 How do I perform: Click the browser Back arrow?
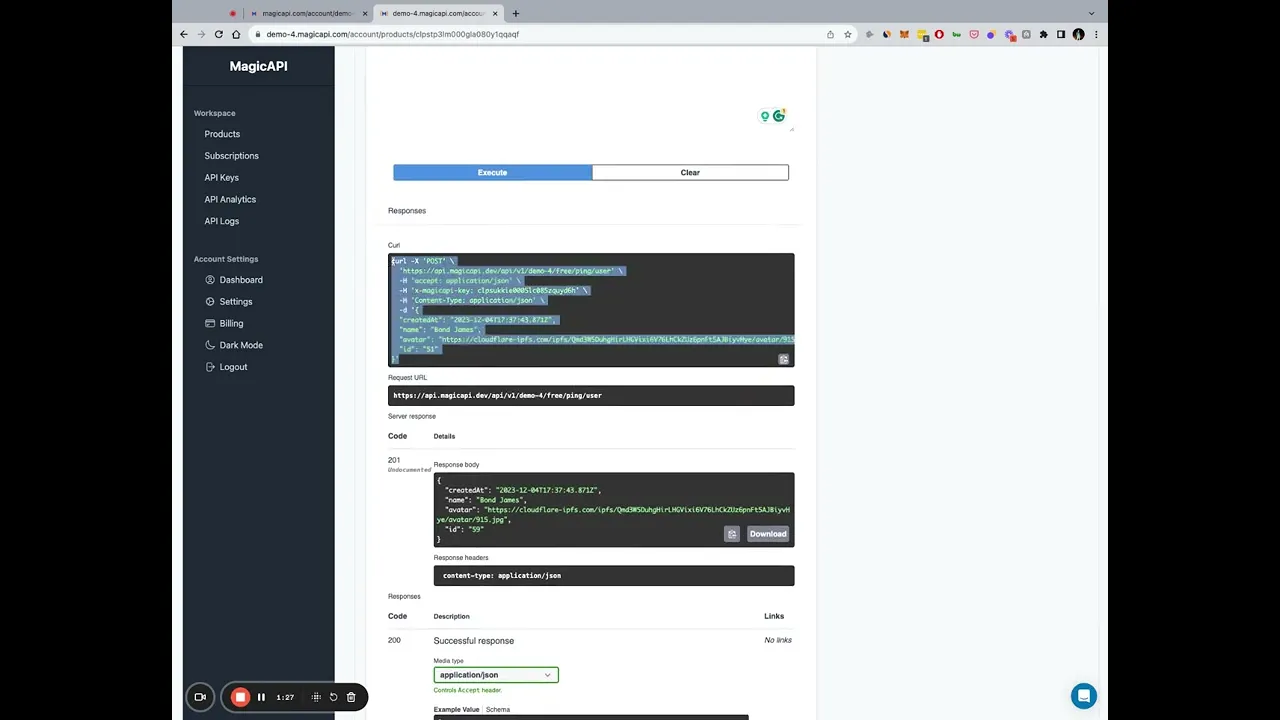tap(184, 34)
